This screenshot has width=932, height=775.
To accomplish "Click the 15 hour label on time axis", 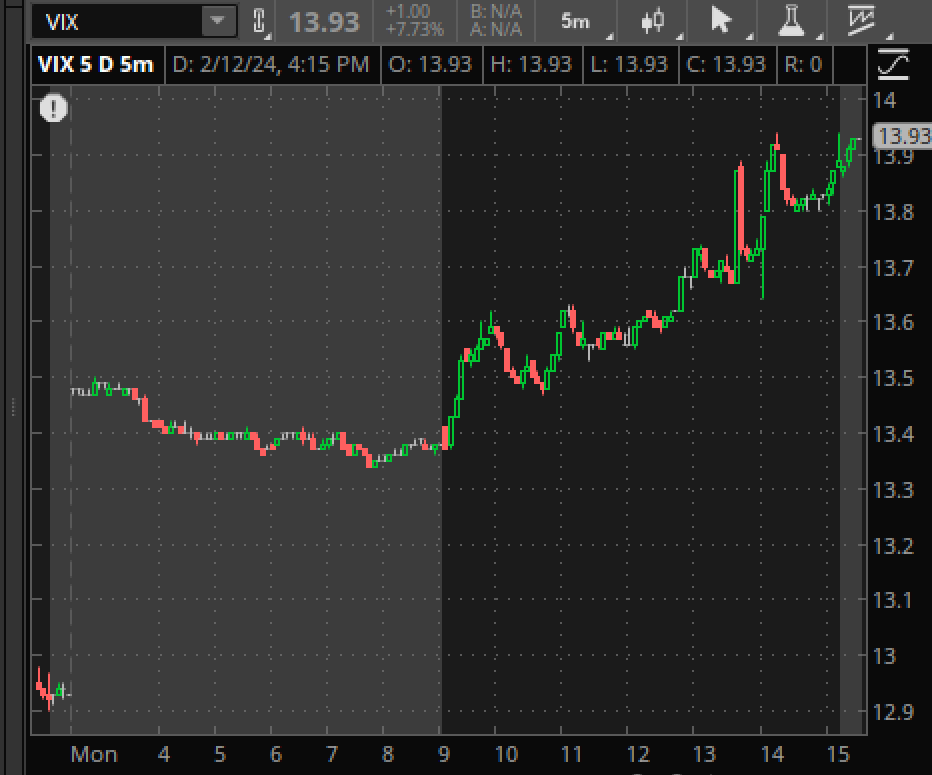I will (839, 754).
